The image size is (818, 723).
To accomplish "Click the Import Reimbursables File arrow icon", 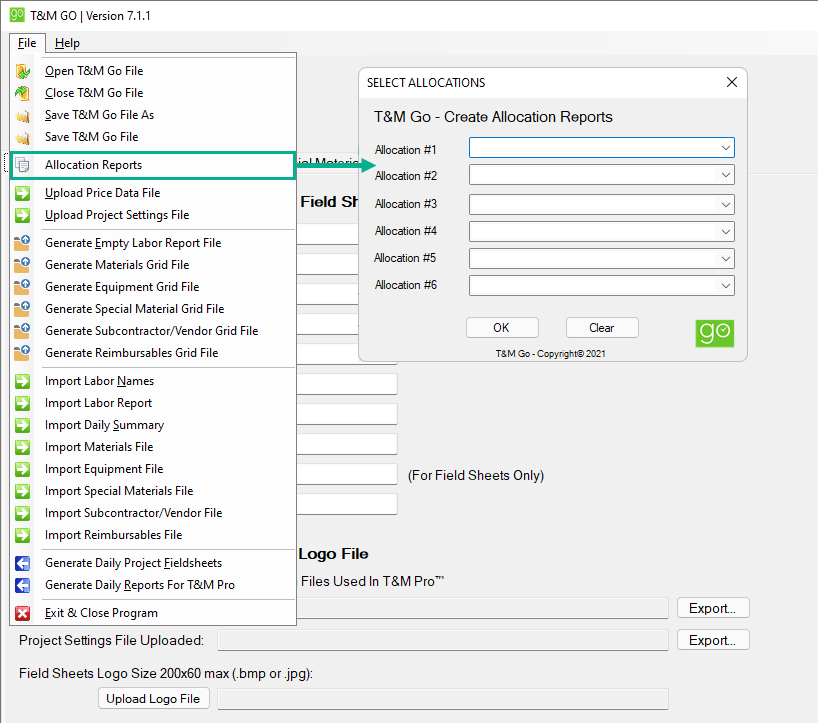I will click(22, 535).
